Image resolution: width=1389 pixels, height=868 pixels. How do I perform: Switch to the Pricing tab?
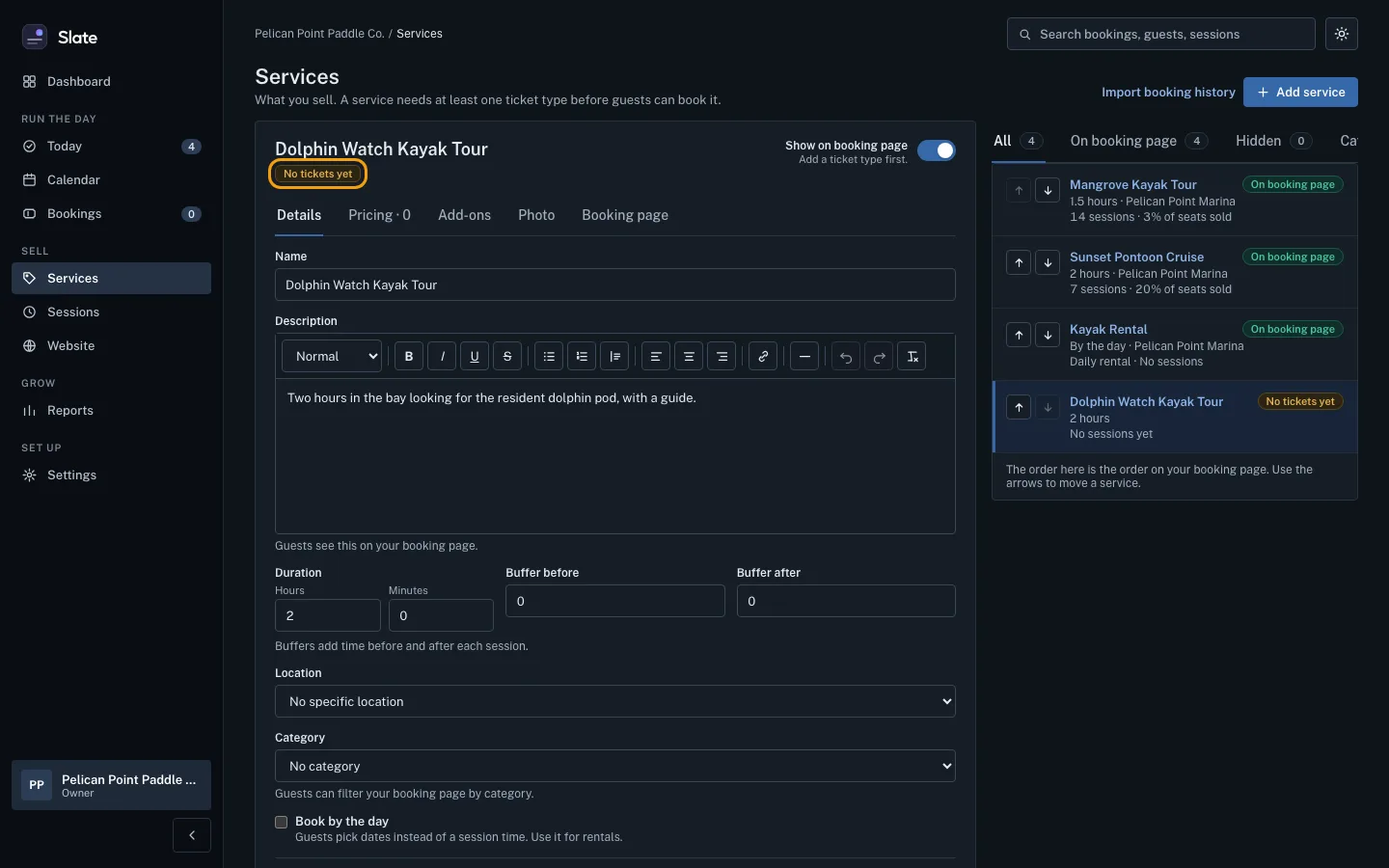379,215
